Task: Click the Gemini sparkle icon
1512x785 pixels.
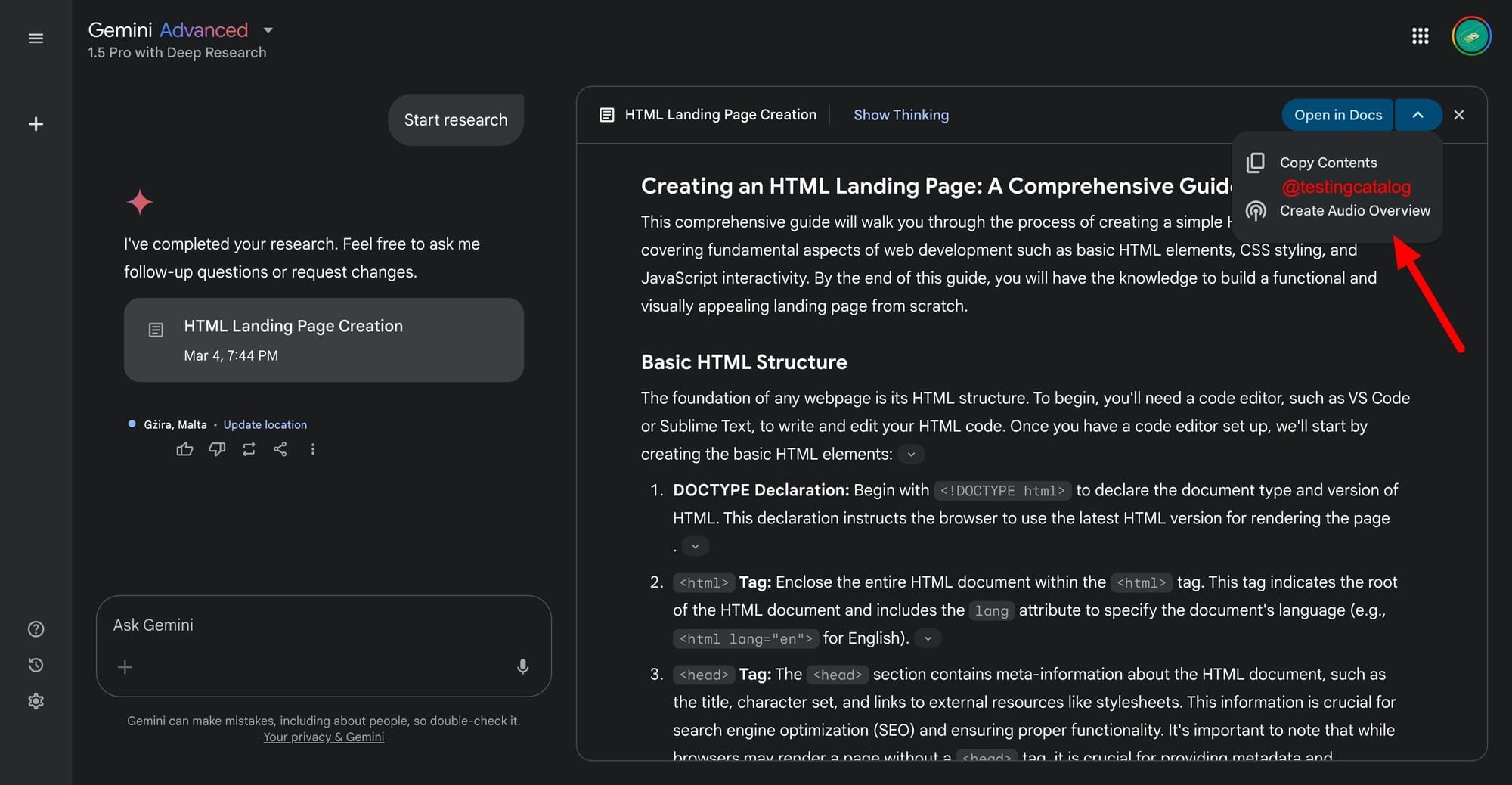Action: pos(140,202)
